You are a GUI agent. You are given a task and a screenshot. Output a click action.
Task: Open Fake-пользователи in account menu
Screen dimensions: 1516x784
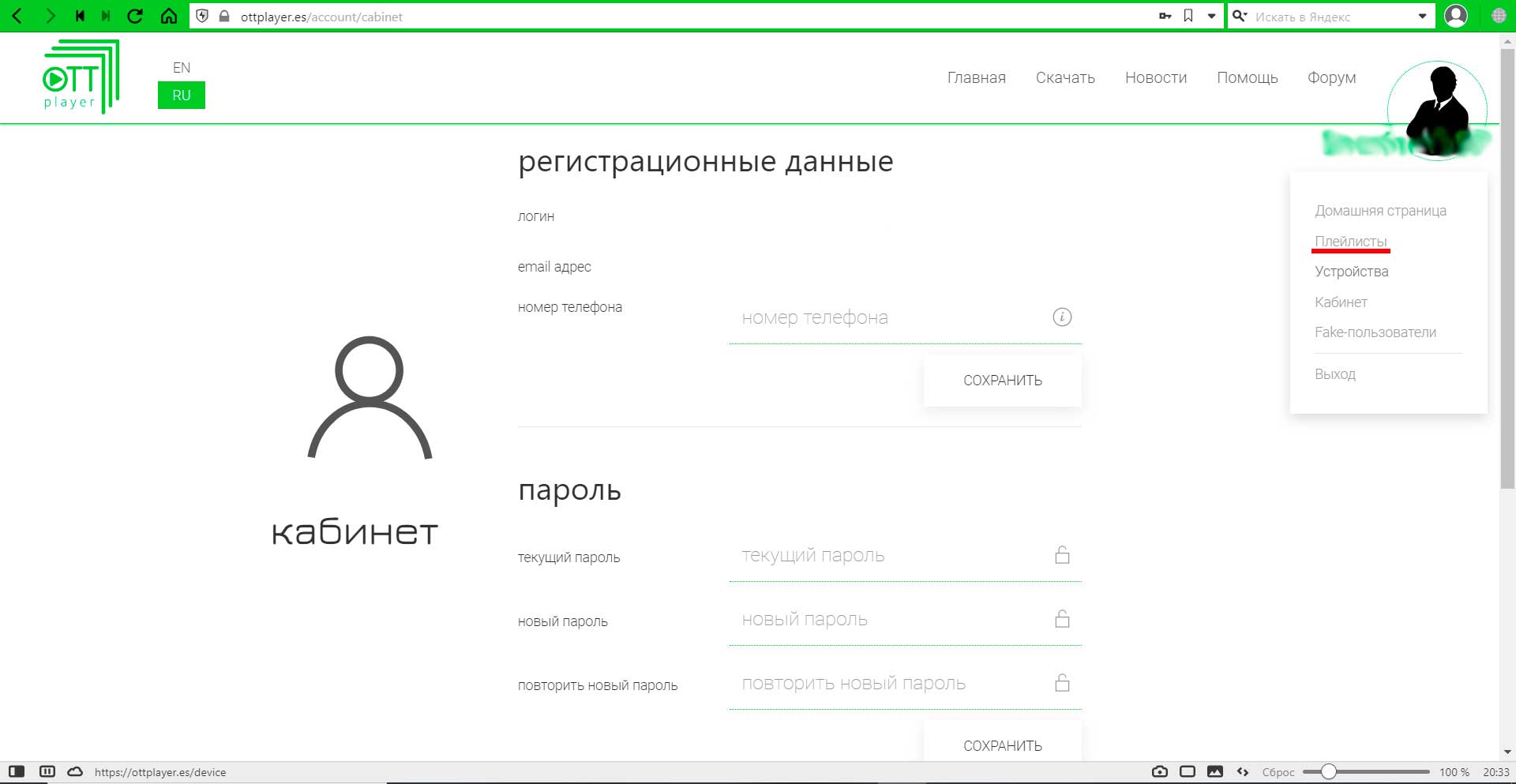coord(1375,332)
